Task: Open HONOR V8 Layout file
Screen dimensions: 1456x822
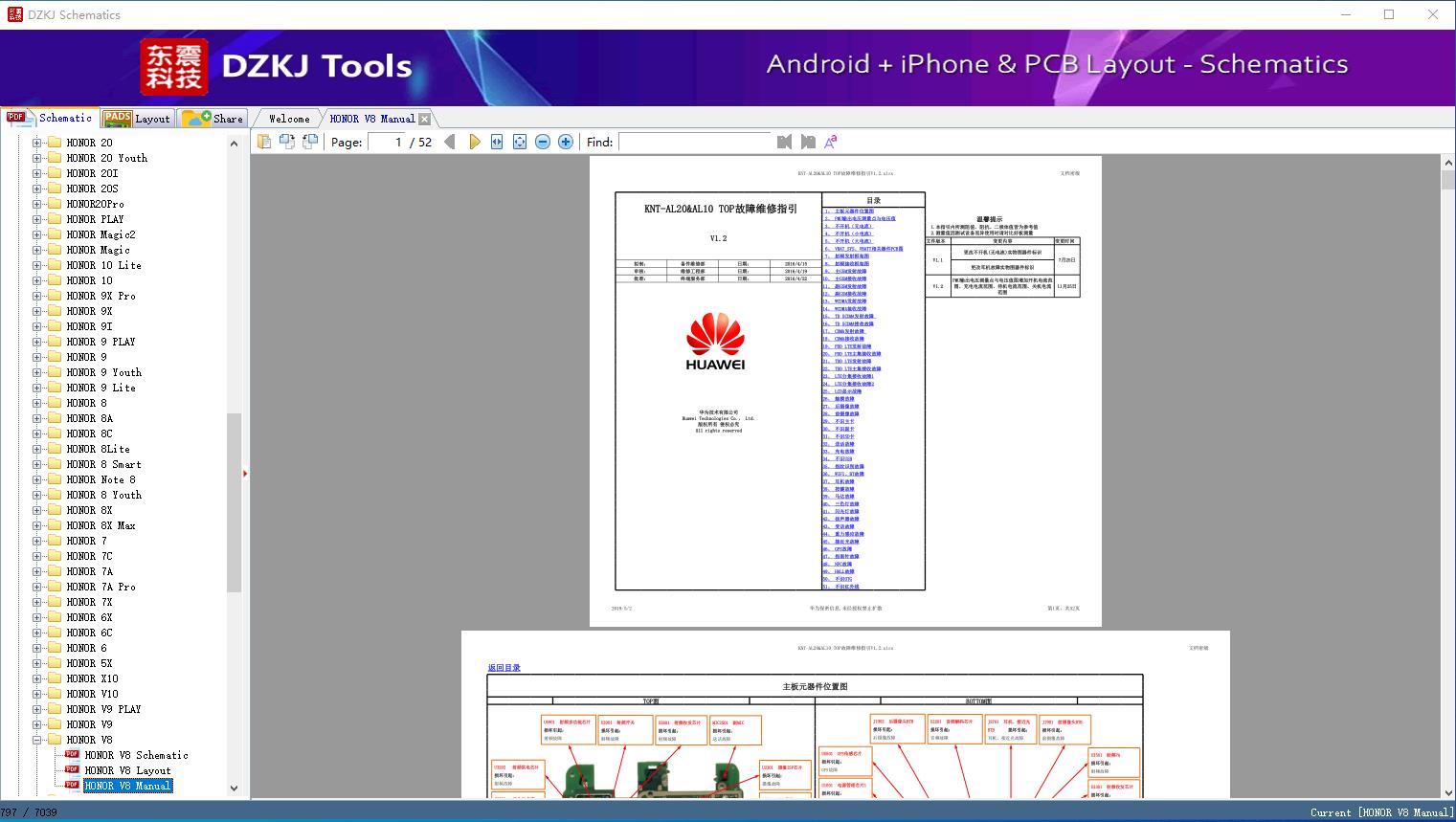Action: (x=127, y=770)
